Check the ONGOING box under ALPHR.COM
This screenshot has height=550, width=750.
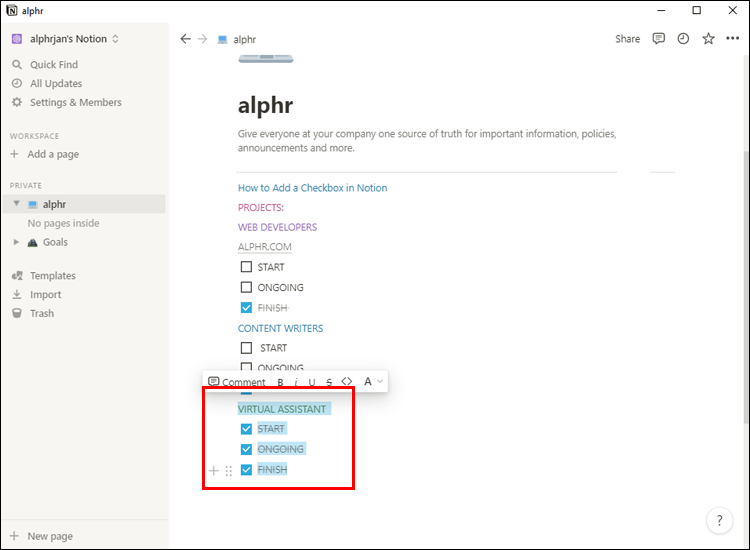(246, 288)
